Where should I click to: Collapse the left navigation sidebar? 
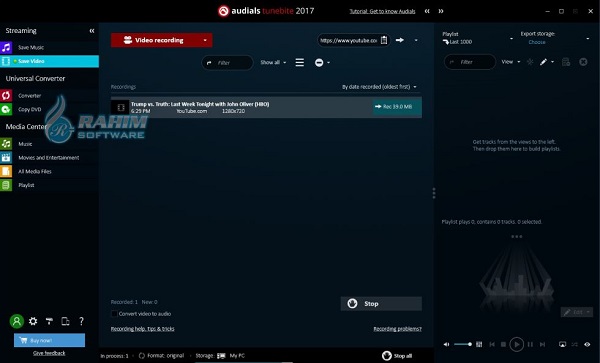92,31
